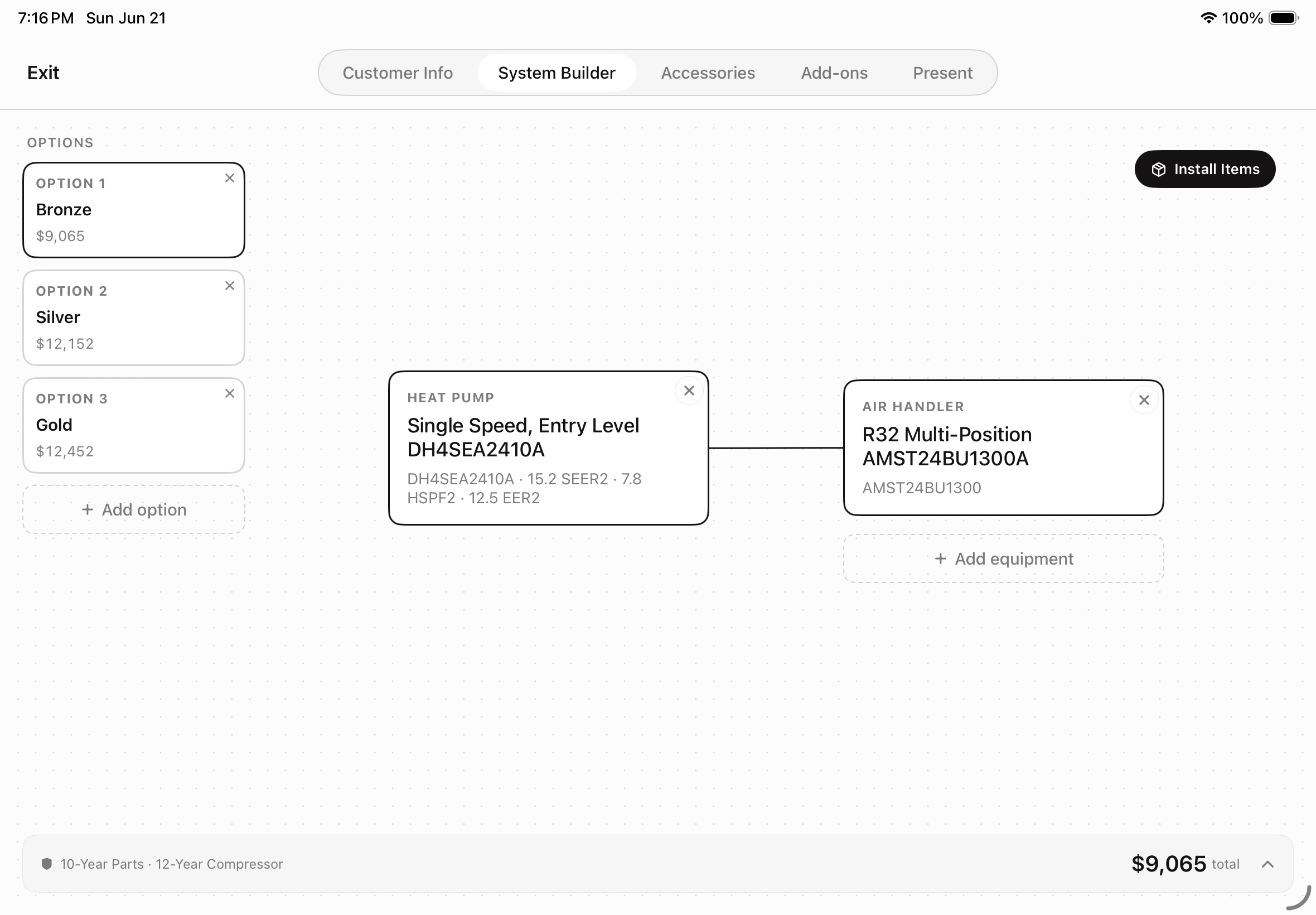The image size is (1316, 915).
Task: Click the AMST24BU1300 model number text
Action: [922, 488]
